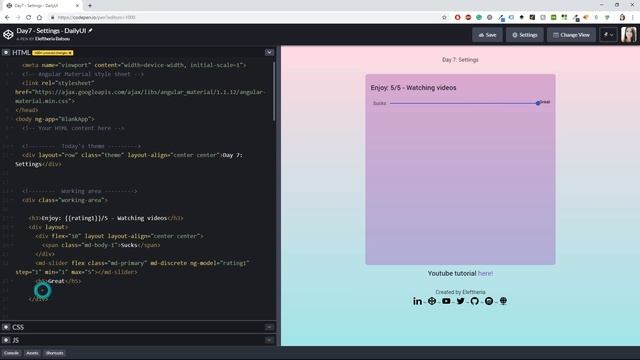Viewport: 640px width, 360px height.
Task: Click the JS panel title
Action: [16, 340]
